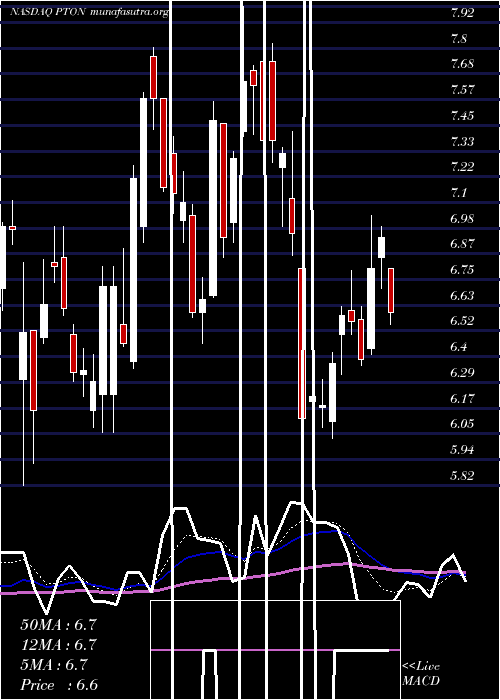Click the 7.1 price axis label
Image resolution: width=500 pixels, height=700 pixels.
point(459,193)
